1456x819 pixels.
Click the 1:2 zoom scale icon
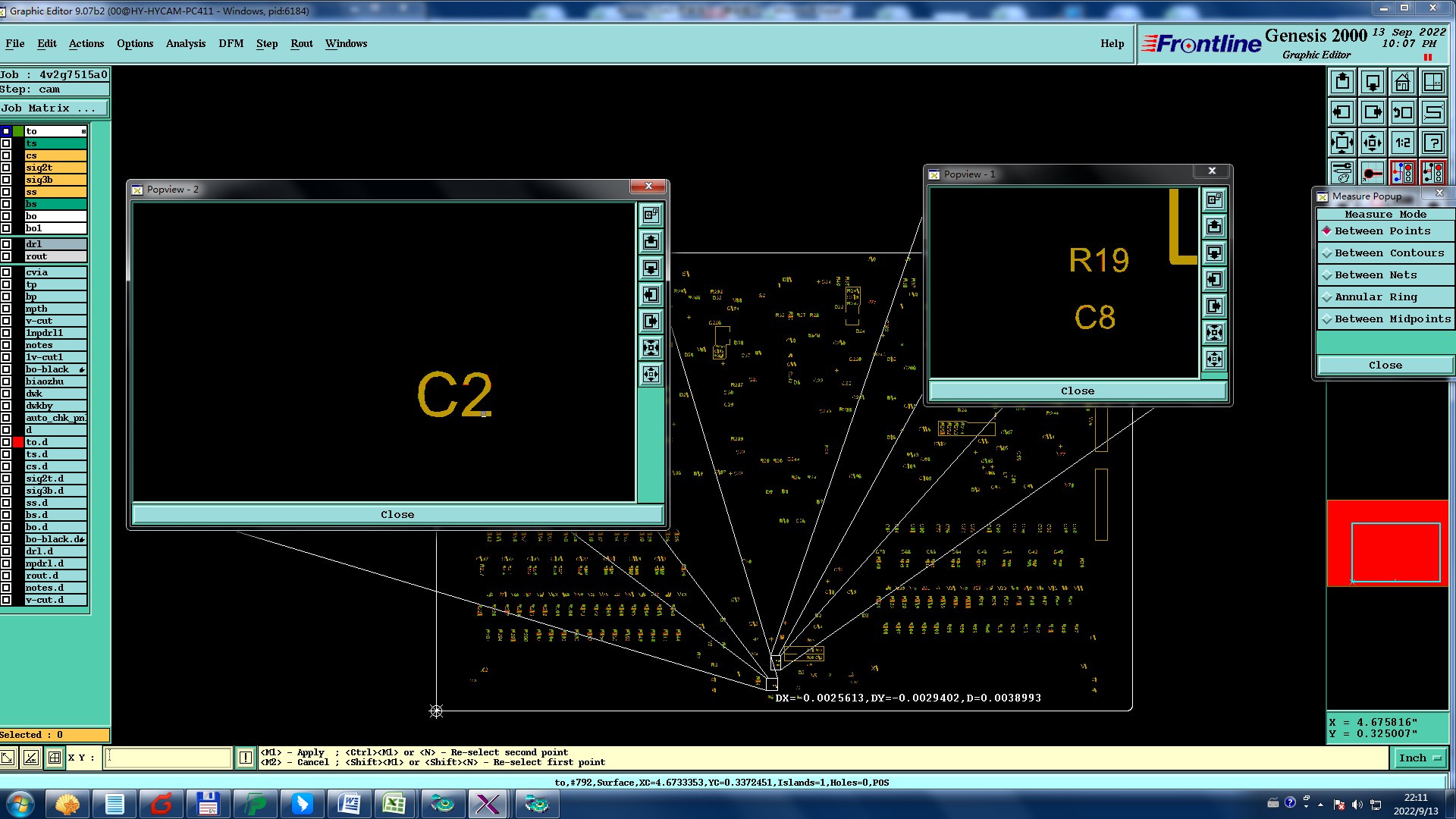click(x=1402, y=142)
